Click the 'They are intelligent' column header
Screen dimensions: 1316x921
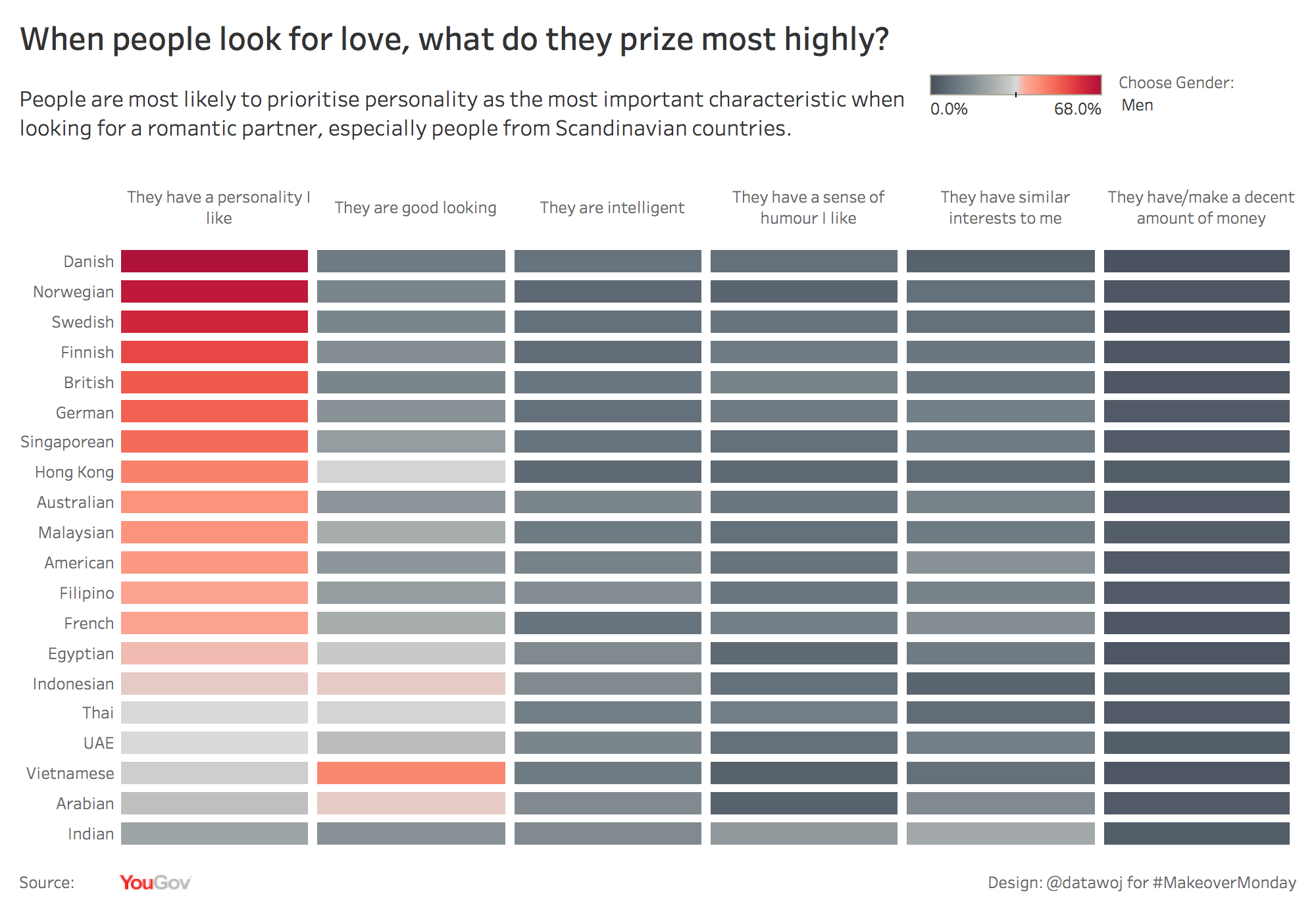click(612, 208)
